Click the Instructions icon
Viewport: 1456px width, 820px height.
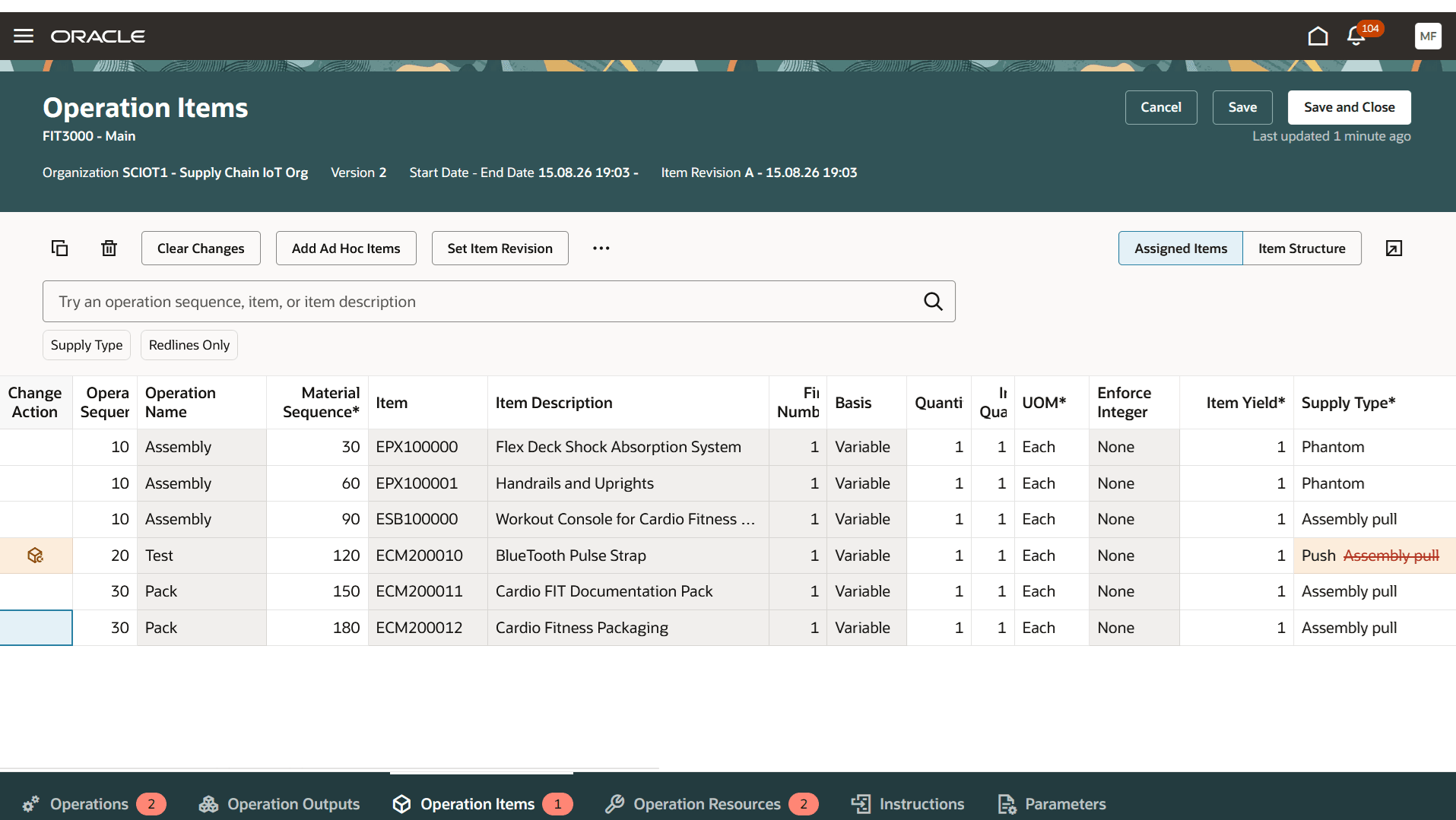click(x=861, y=804)
